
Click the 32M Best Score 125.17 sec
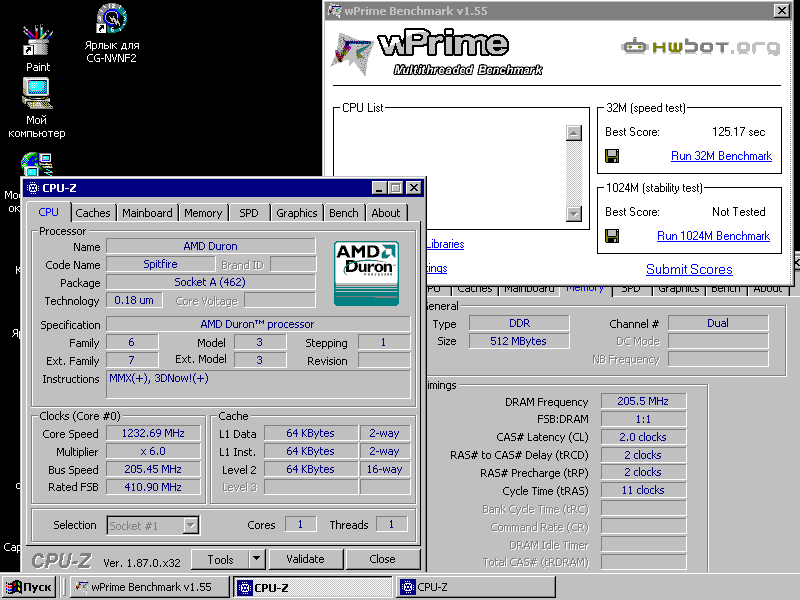738,132
